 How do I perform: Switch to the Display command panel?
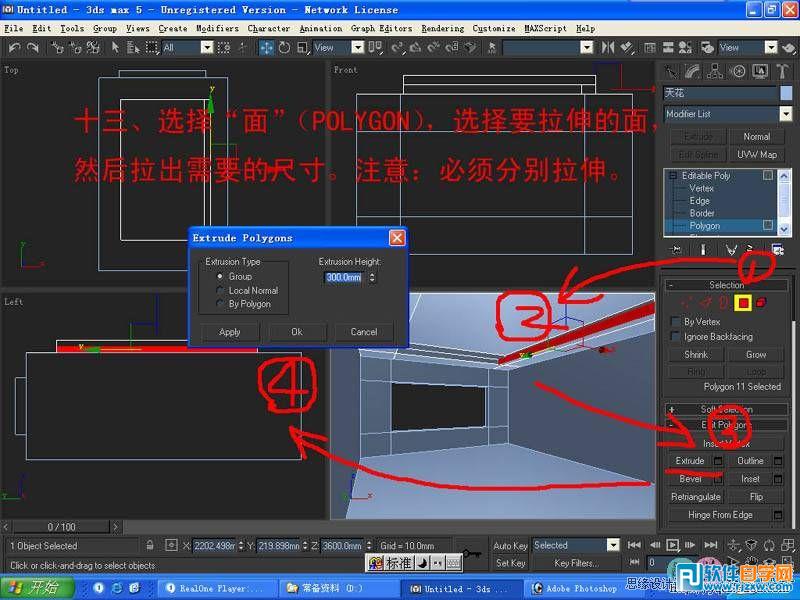click(760, 71)
